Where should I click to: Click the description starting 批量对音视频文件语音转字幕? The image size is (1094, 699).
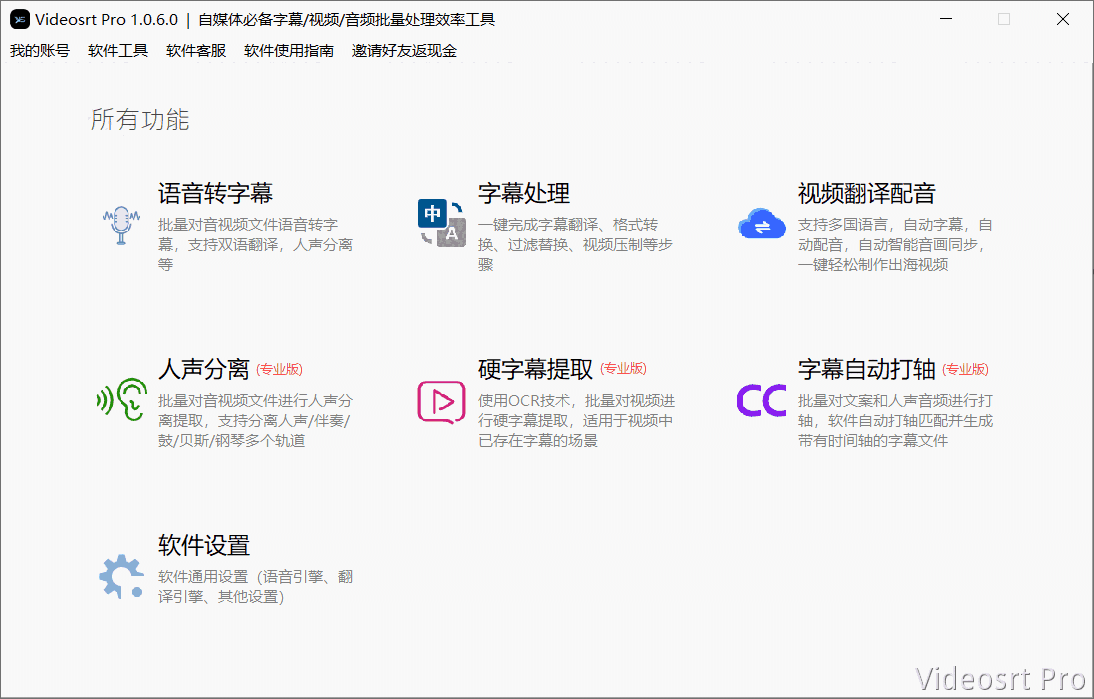click(255, 244)
